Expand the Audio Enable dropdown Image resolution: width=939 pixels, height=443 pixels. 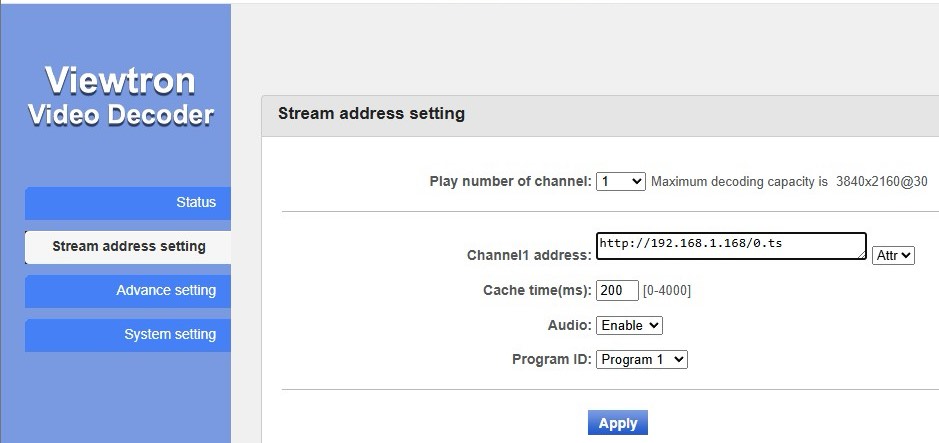629,325
